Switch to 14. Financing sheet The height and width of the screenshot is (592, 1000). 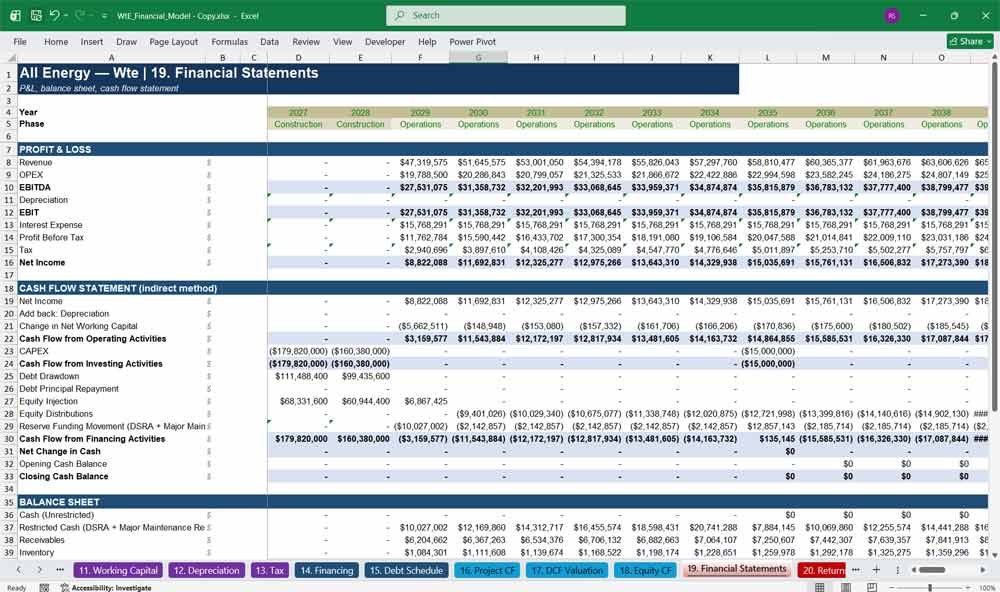327,570
